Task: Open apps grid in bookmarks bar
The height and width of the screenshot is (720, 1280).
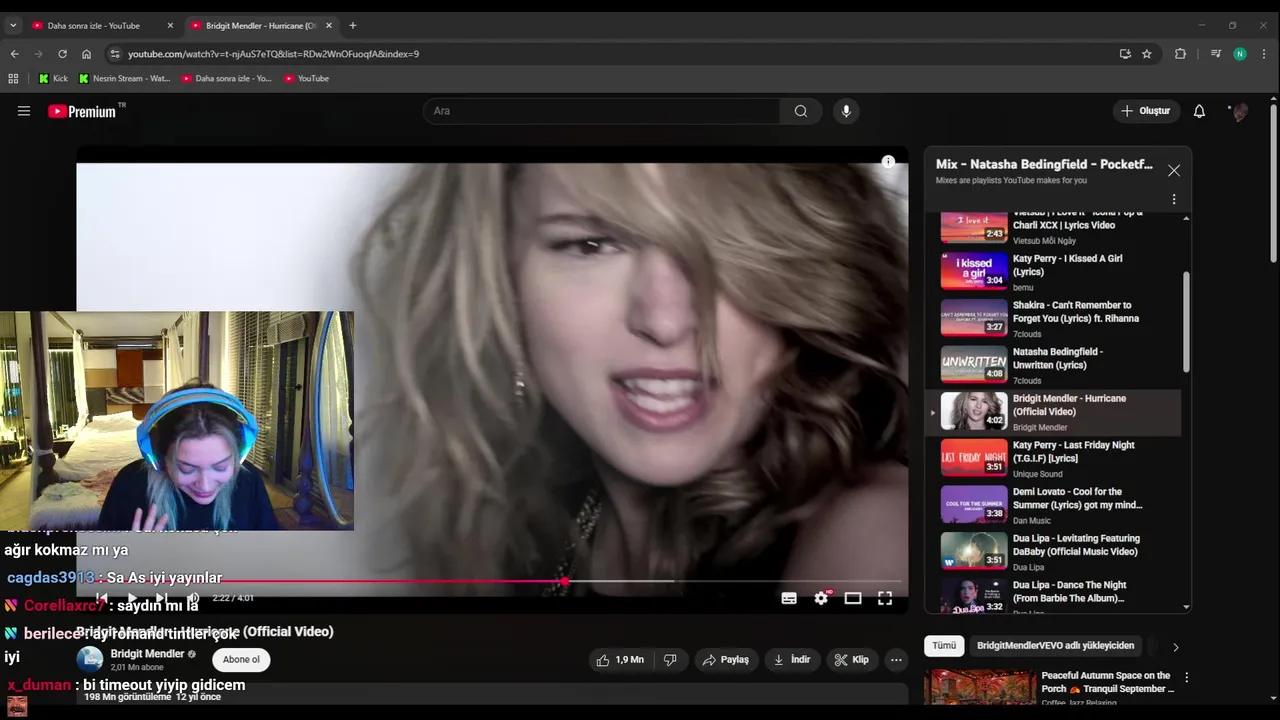Action: tap(13, 78)
